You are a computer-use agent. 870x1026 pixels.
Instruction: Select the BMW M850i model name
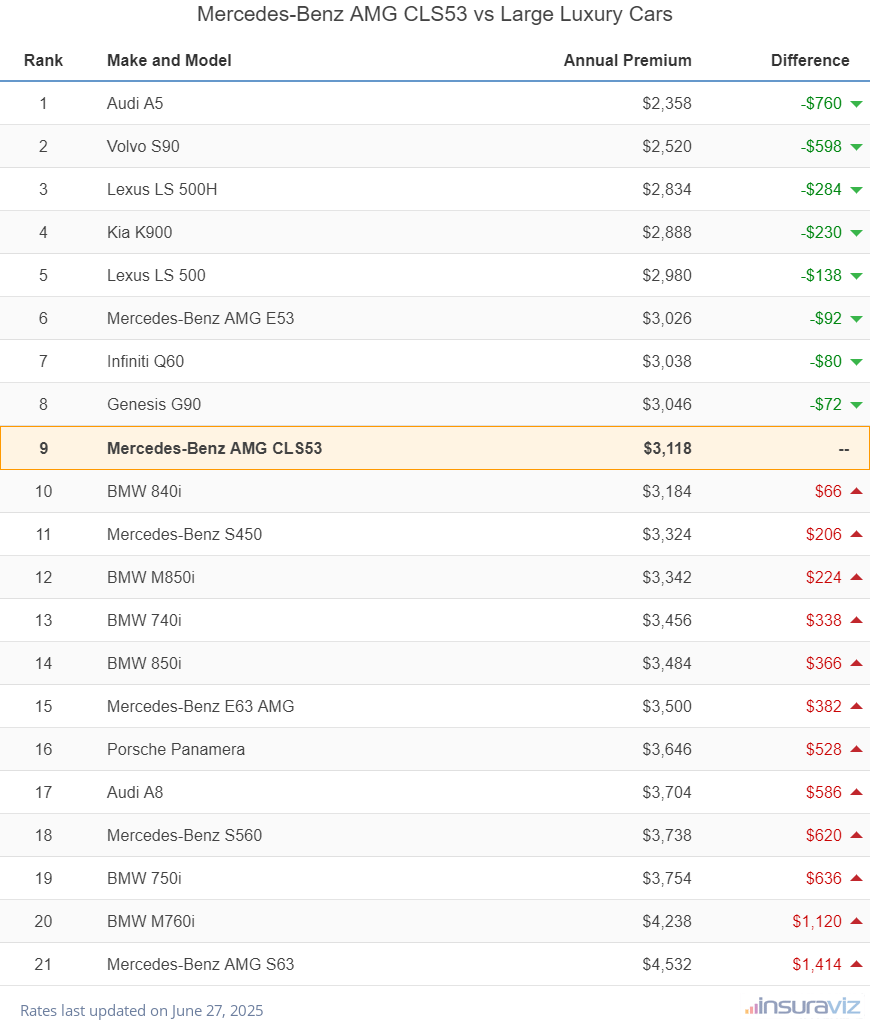coord(150,577)
